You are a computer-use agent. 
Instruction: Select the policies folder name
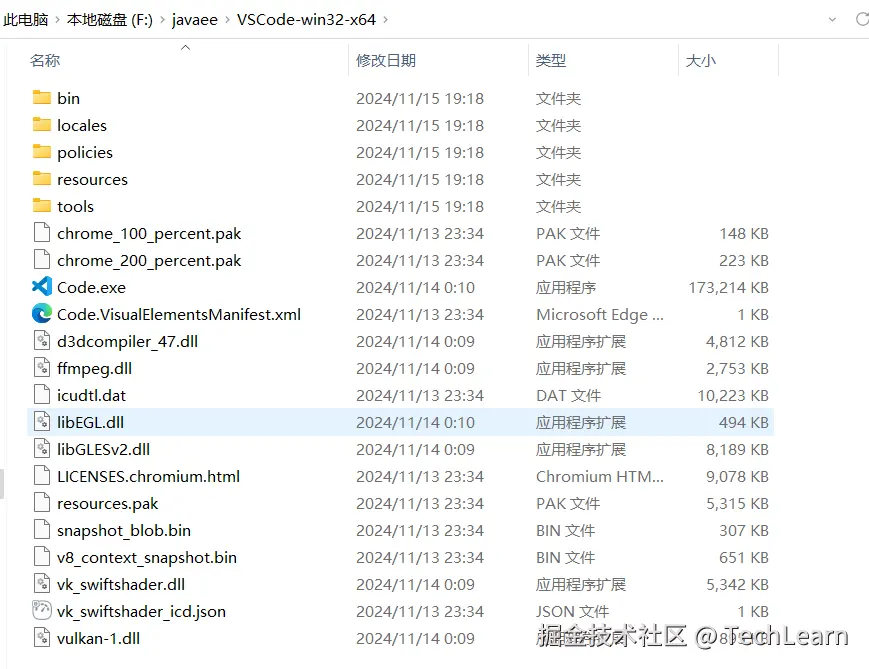pyautogui.click(x=85, y=152)
